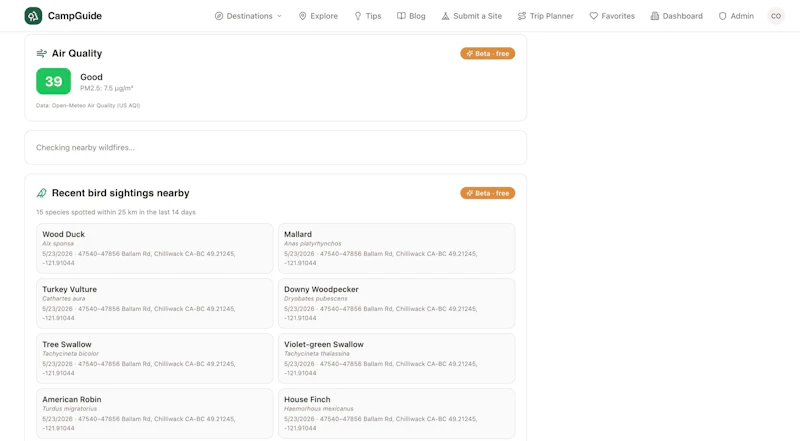Click the American Robin name
Image resolution: width=800 pixels, height=441 pixels.
(x=71, y=400)
